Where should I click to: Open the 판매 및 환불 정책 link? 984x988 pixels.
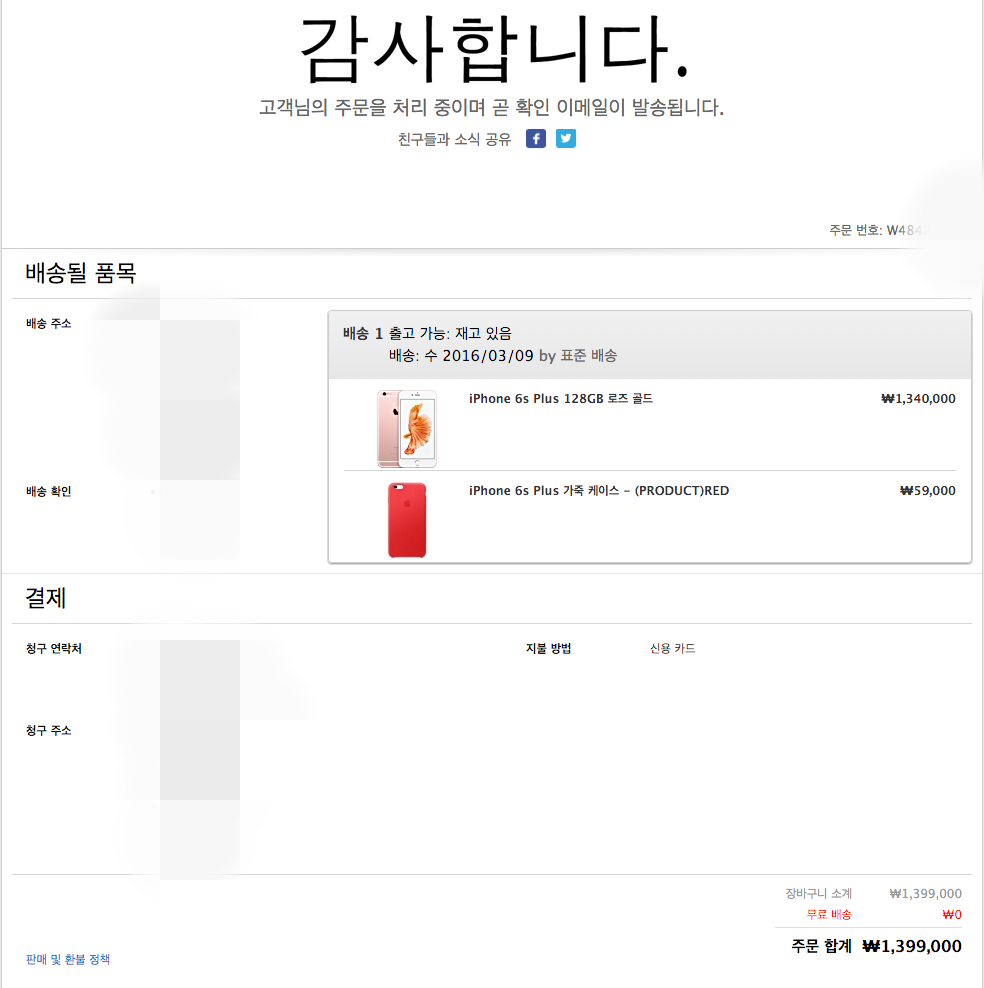68,959
